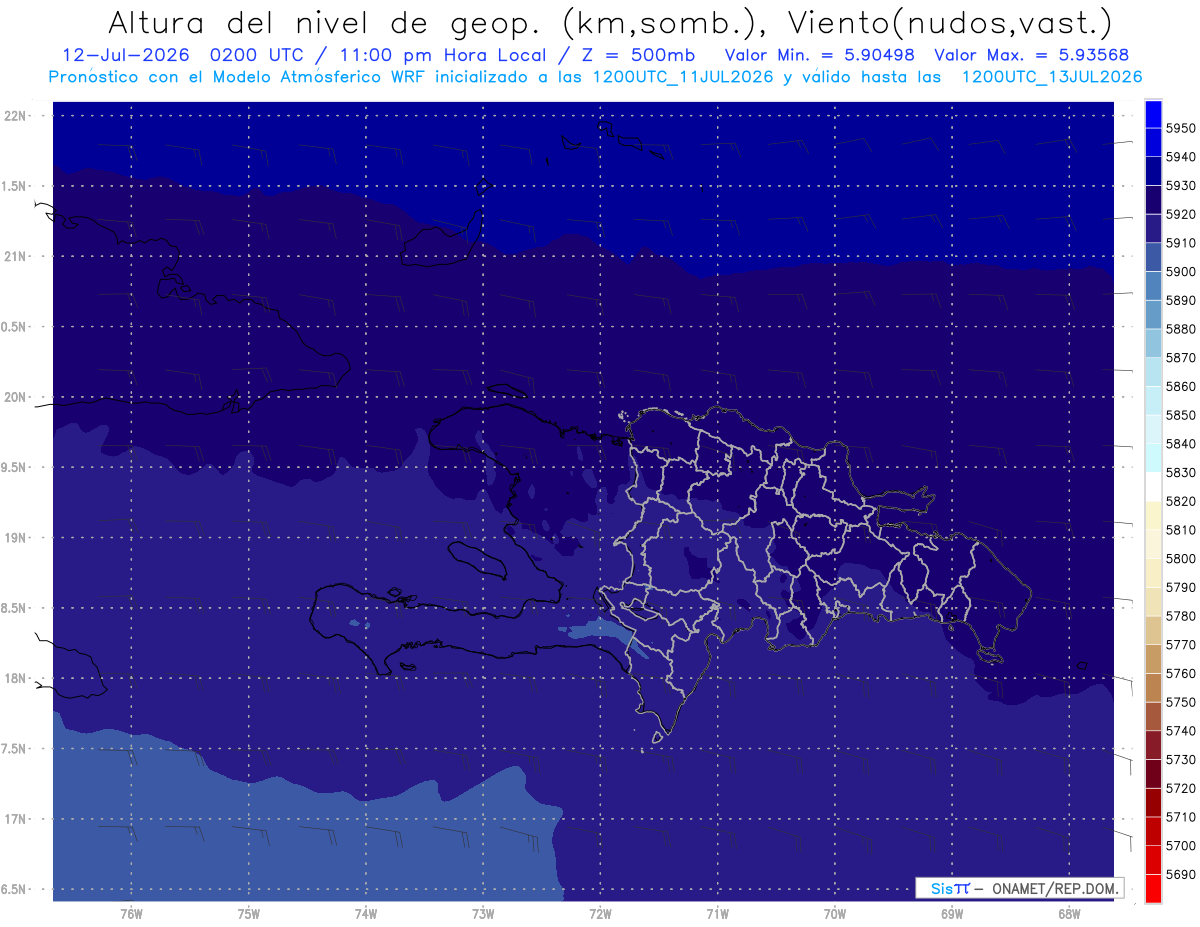Click the 70W longitude axis label
Image resolution: width=1200 pixels, height=927 pixels.
[835, 914]
